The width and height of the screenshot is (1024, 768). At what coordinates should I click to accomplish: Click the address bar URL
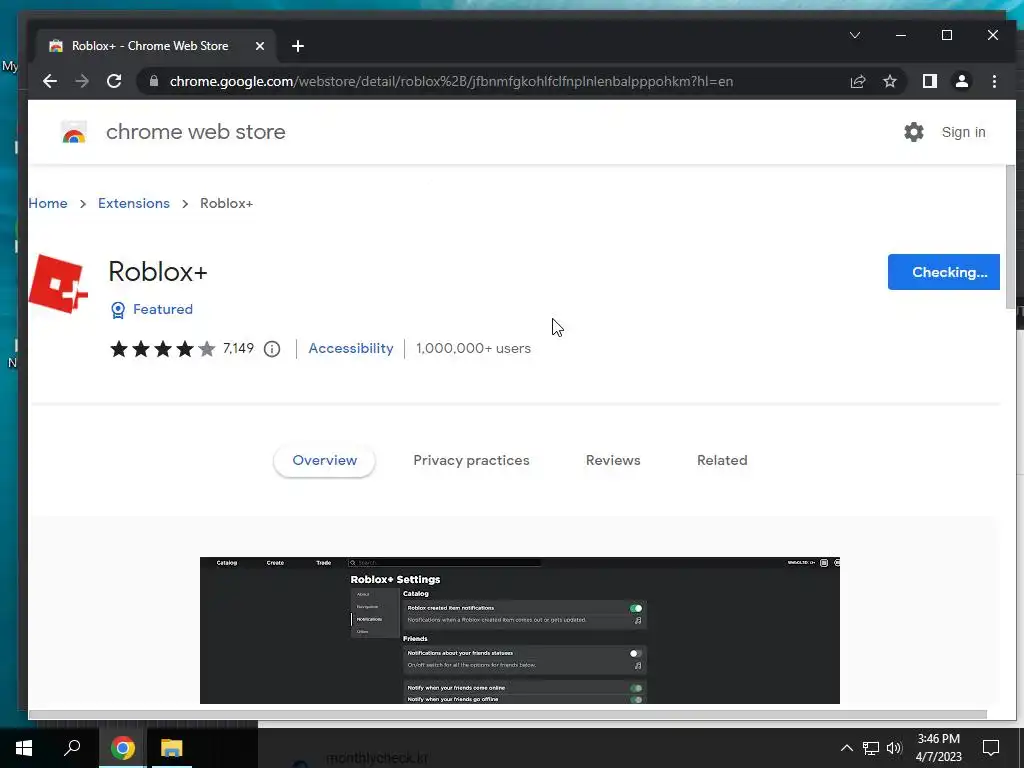coord(451,82)
